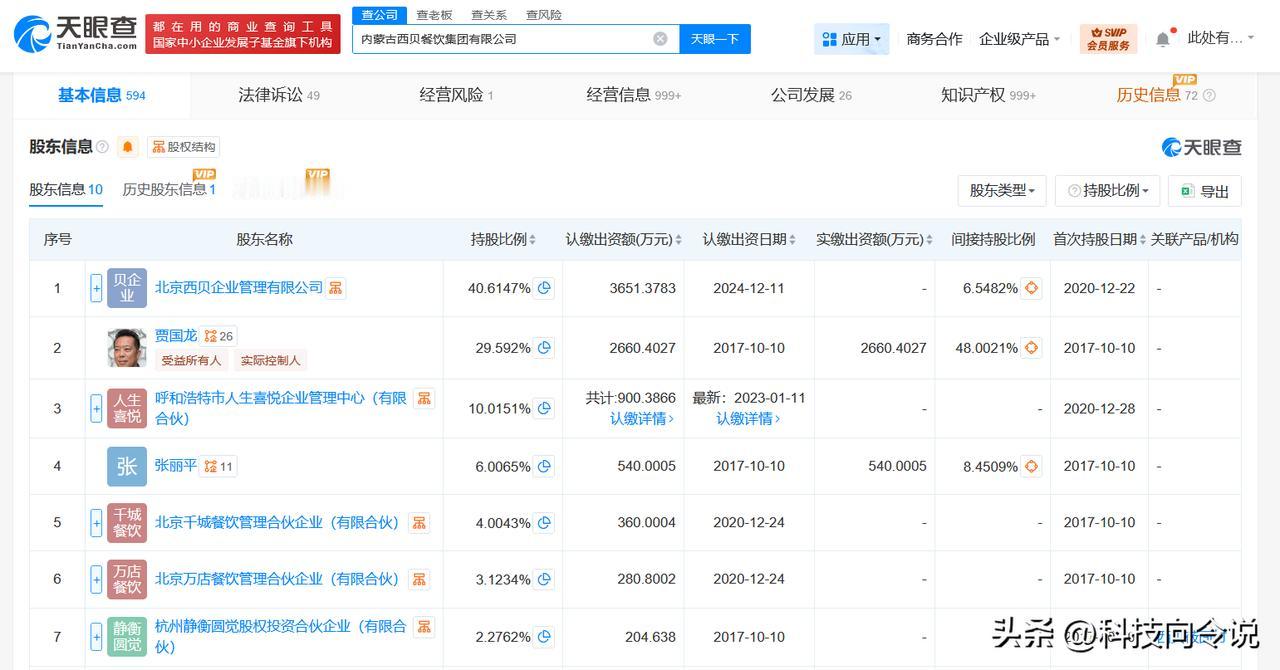Viewport: 1280px width, 670px height.
Task: Switch to the 历史信息 VIP tab
Action: tap(1157, 95)
